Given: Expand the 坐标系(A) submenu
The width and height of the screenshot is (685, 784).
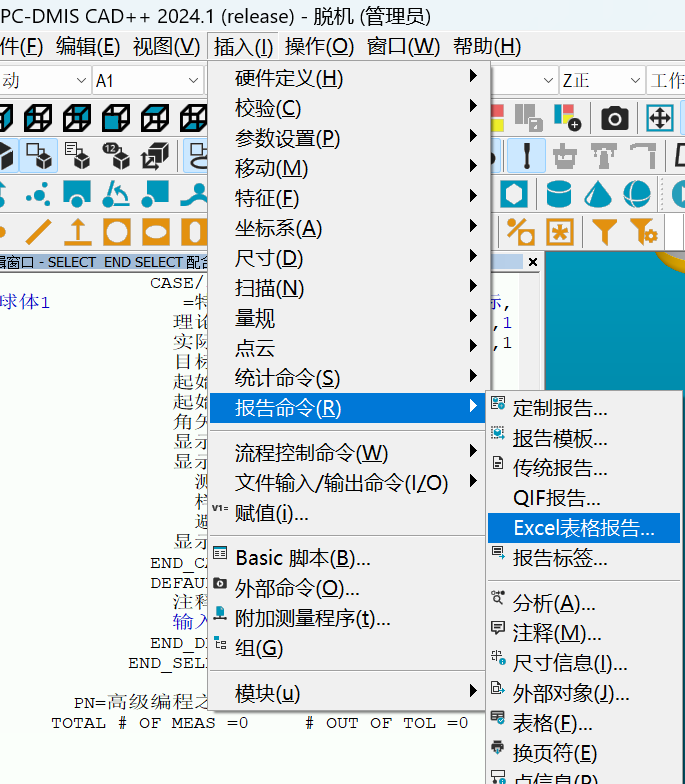Looking at the screenshot, I should tap(347, 228).
